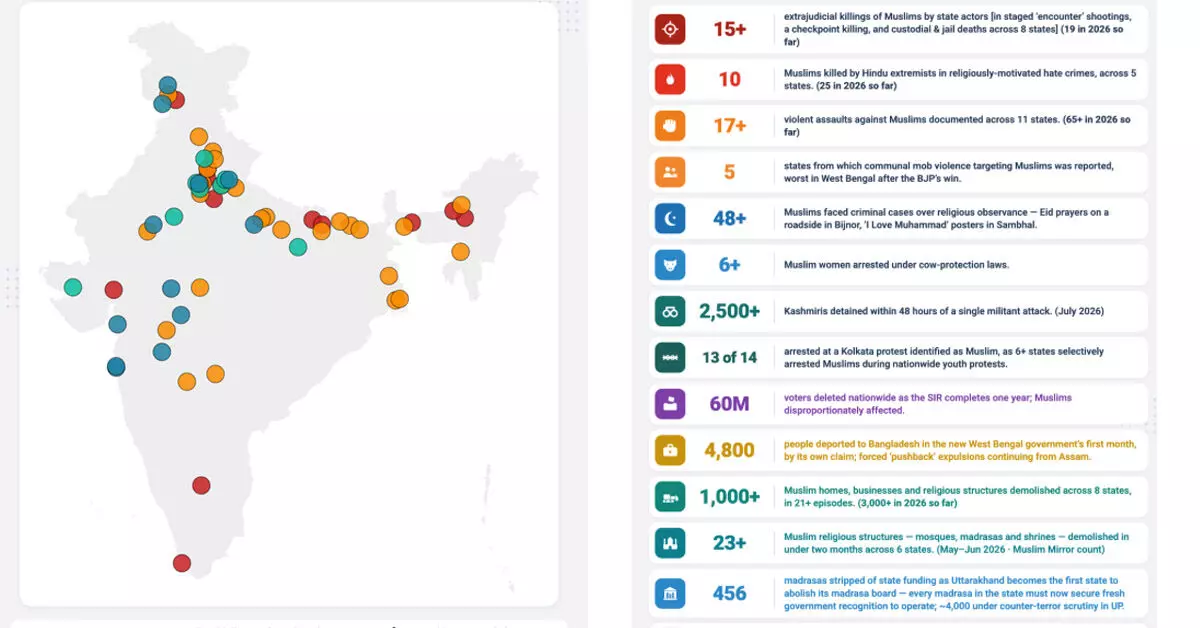
Task: Click the orange '17+' assaults figure
Action: (x=730, y=126)
